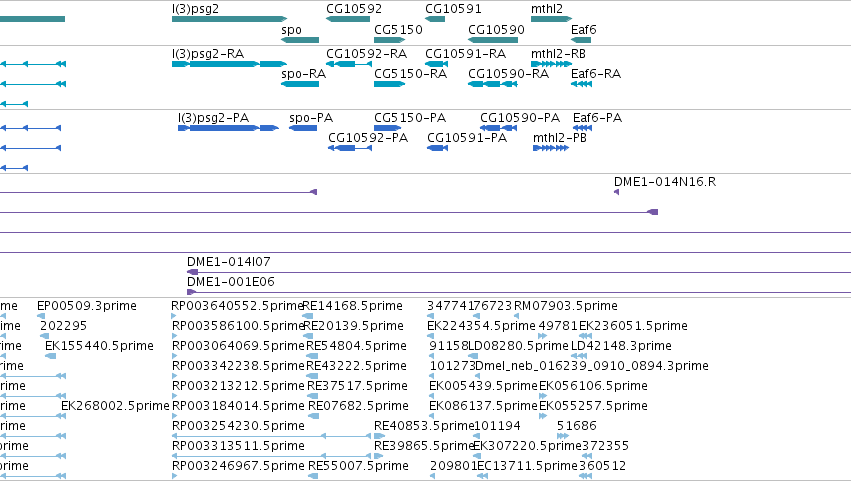Select EST RP003313511.5prime
851x481 pixels.
[x=238, y=446]
